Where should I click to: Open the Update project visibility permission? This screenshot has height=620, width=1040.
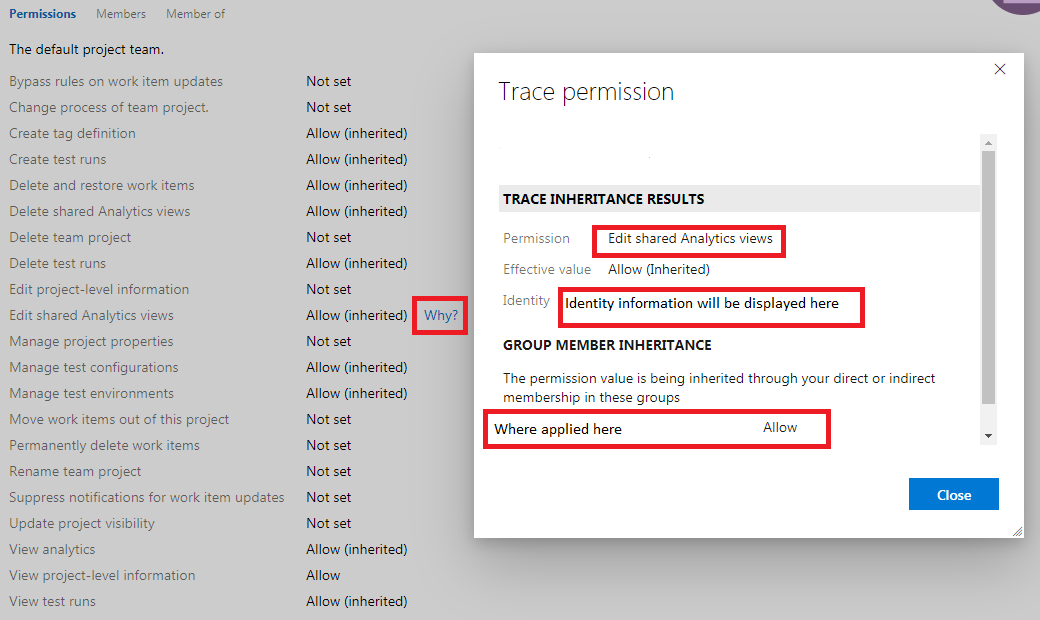pos(81,522)
